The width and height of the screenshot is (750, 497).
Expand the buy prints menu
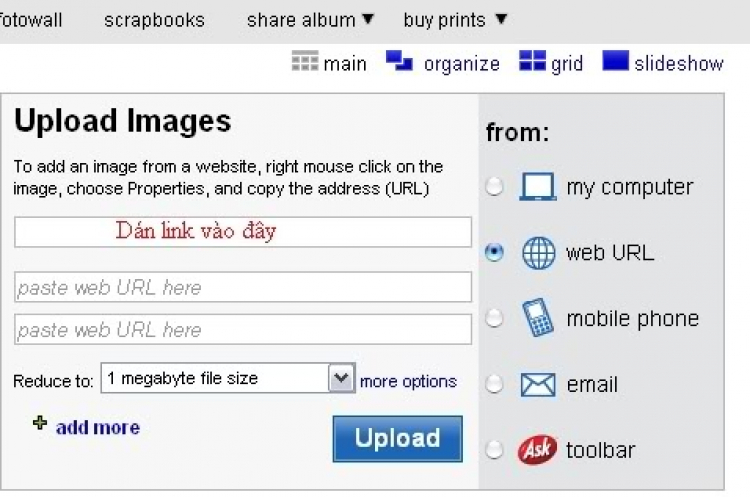[x=454, y=20]
